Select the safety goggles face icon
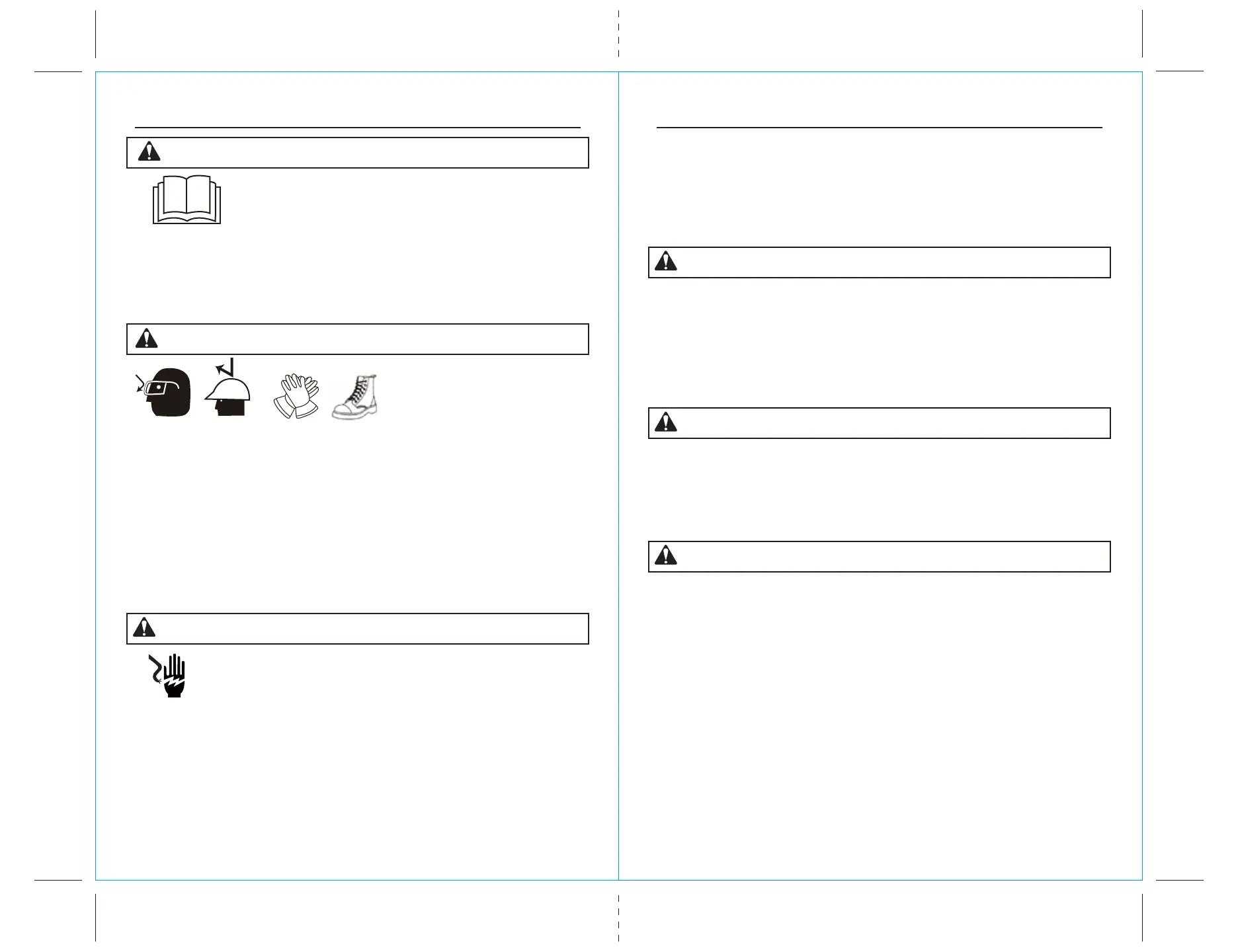 point(162,393)
